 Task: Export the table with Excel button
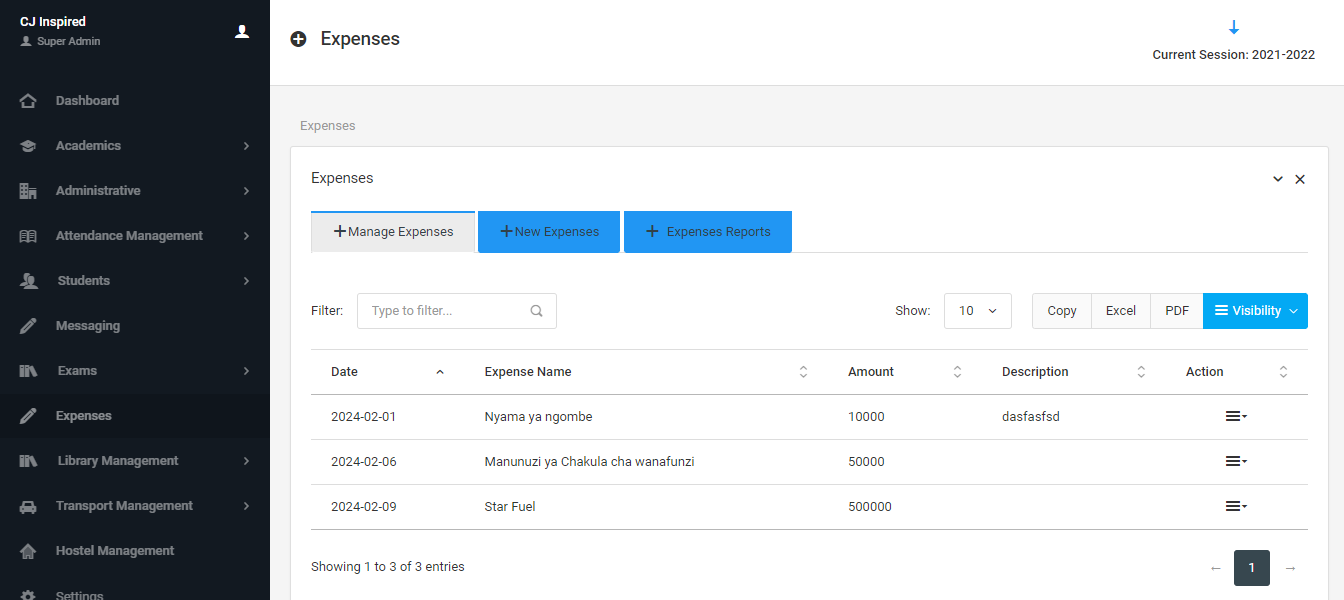point(1120,311)
